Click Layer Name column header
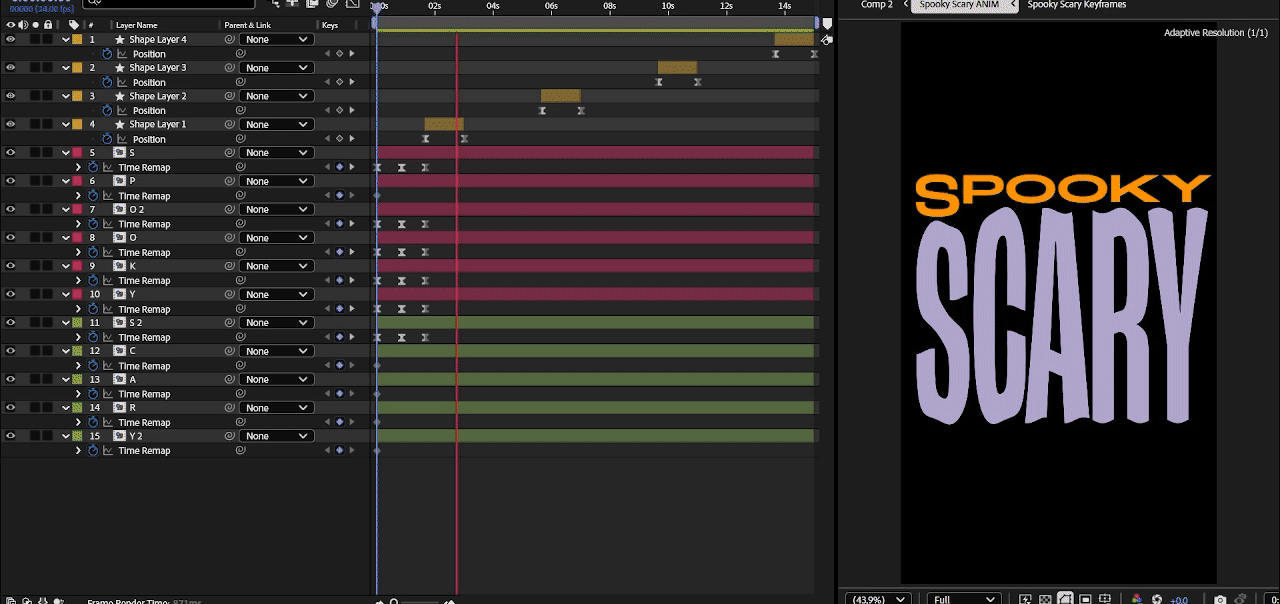 (x=137, y=25)
